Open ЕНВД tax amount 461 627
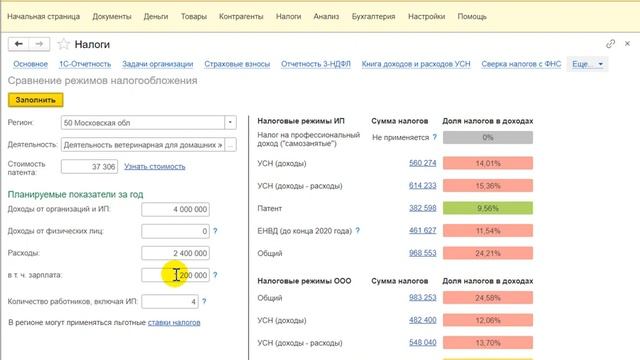 tap(422, 231)
